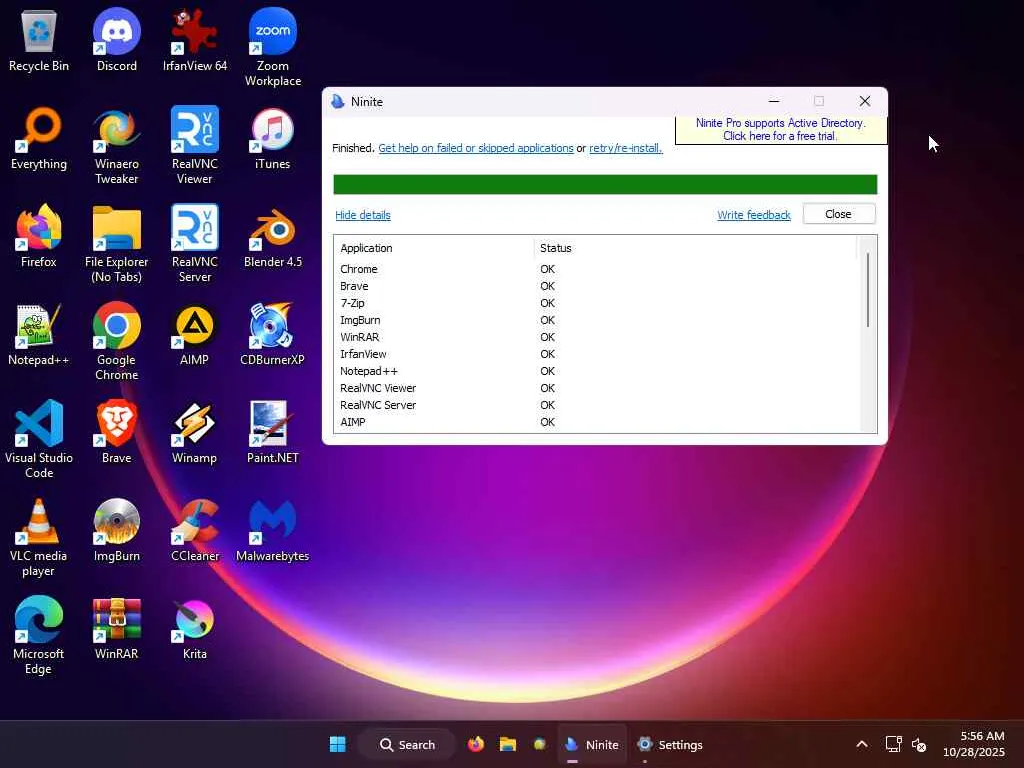Select the Winaero Tweaker shortcut
The width and height of the screenshot is (1024, 768).
[x=116, y=146]
